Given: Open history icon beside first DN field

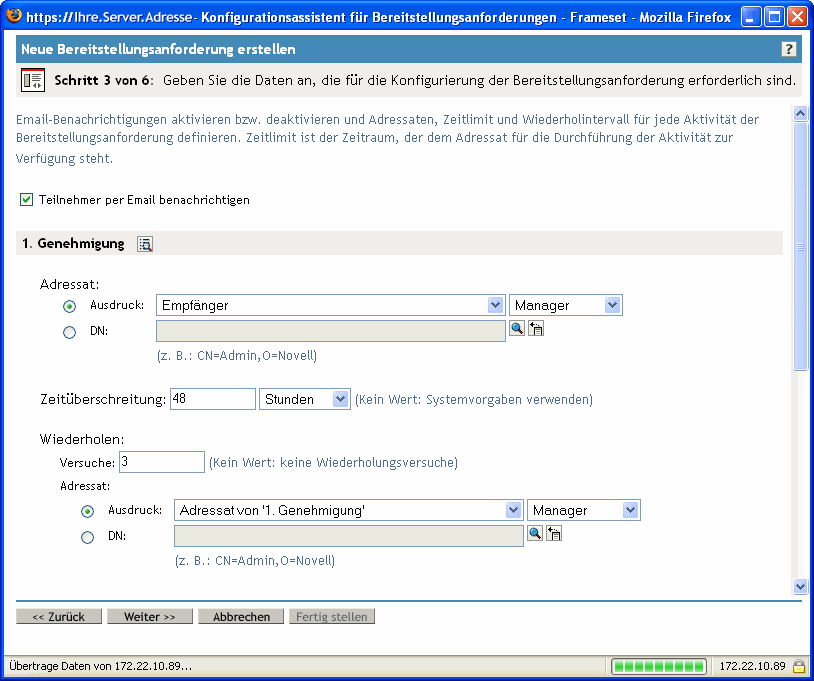Looking at the screenshot, I should (x=536, y=329).
